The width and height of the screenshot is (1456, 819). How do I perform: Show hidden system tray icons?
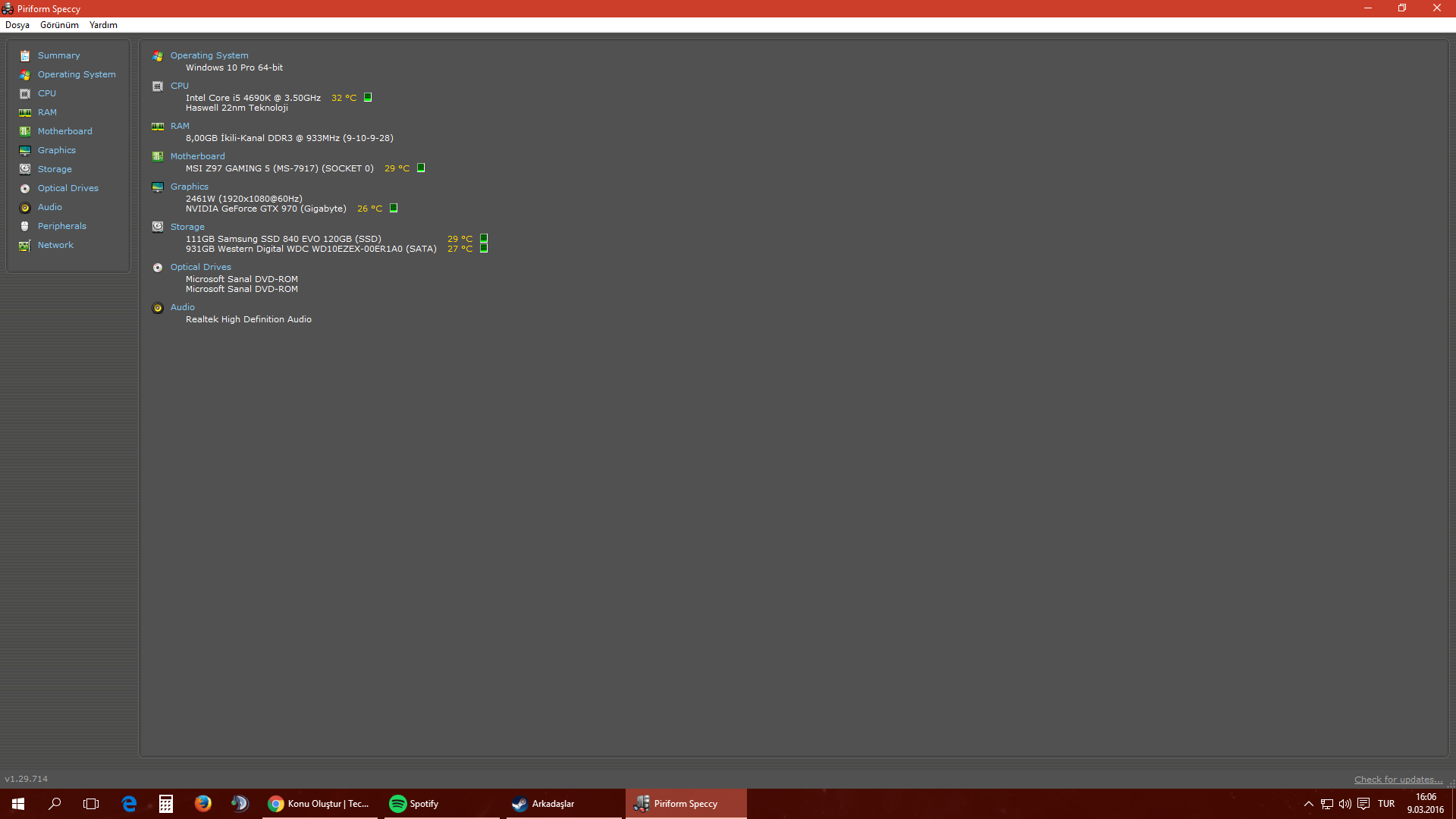coord(1308,804)
